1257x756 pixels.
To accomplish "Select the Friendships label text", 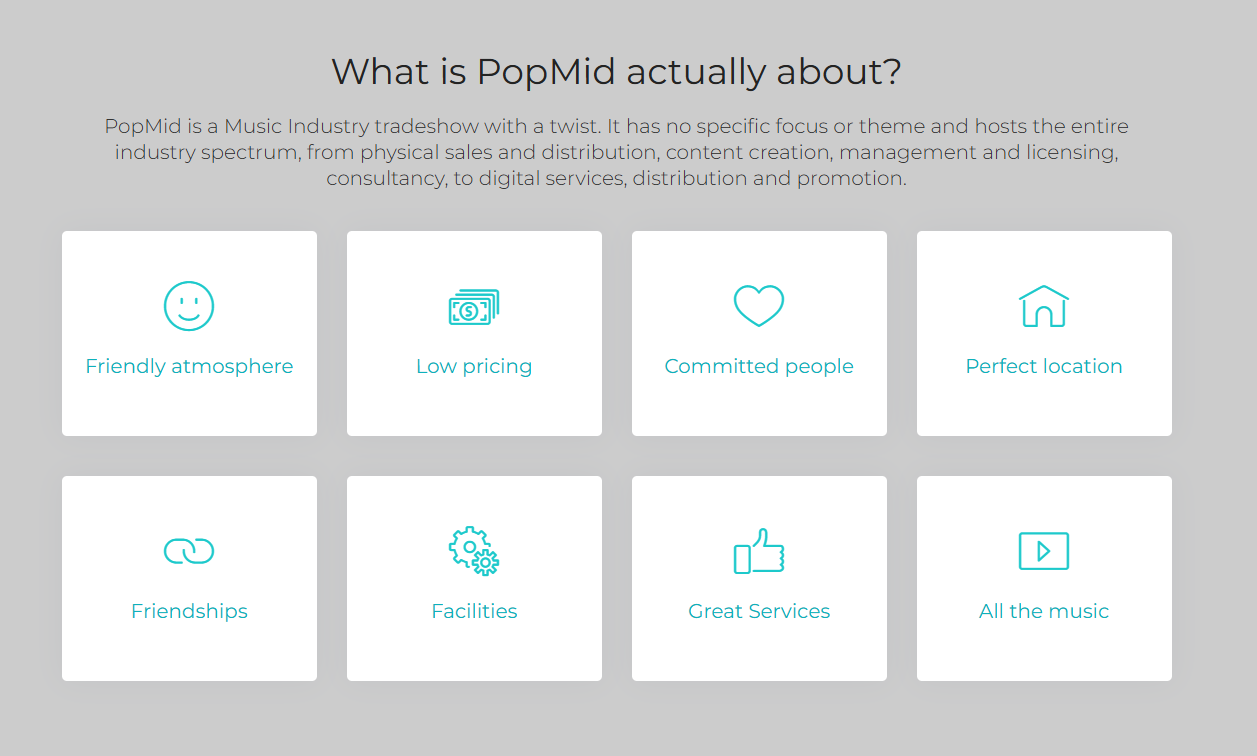I will point(189,611).
